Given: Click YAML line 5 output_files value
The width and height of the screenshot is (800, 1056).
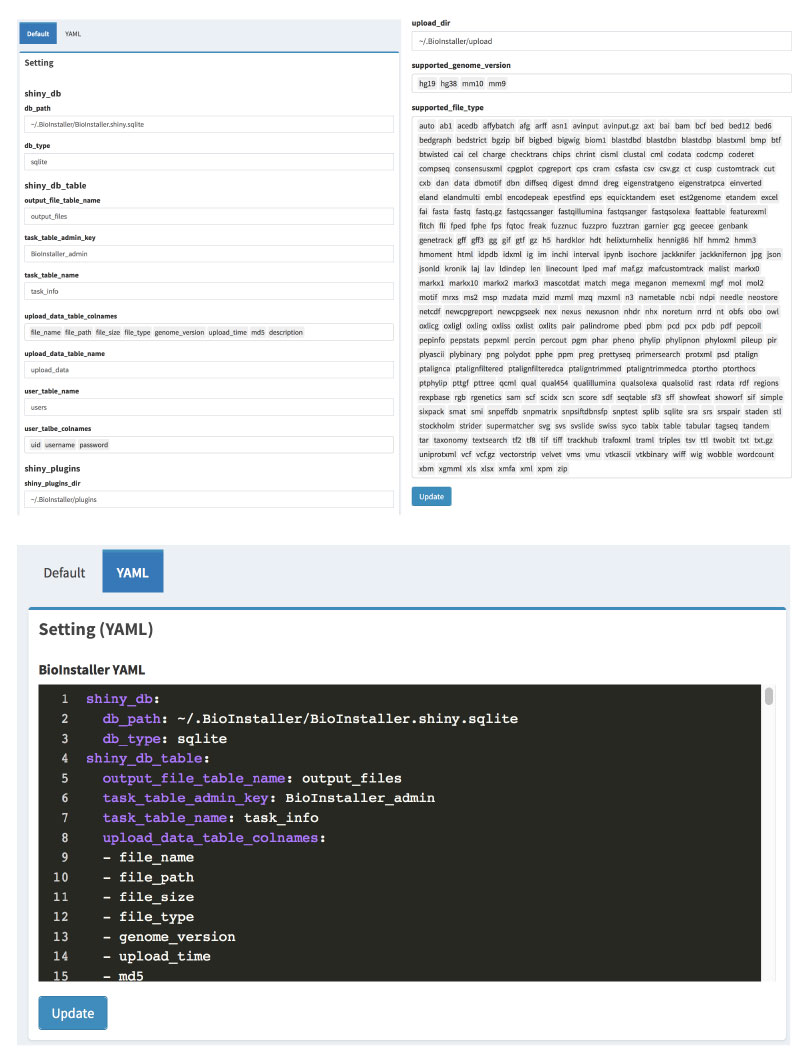Looking at the screenshot, I should [352, 779].
